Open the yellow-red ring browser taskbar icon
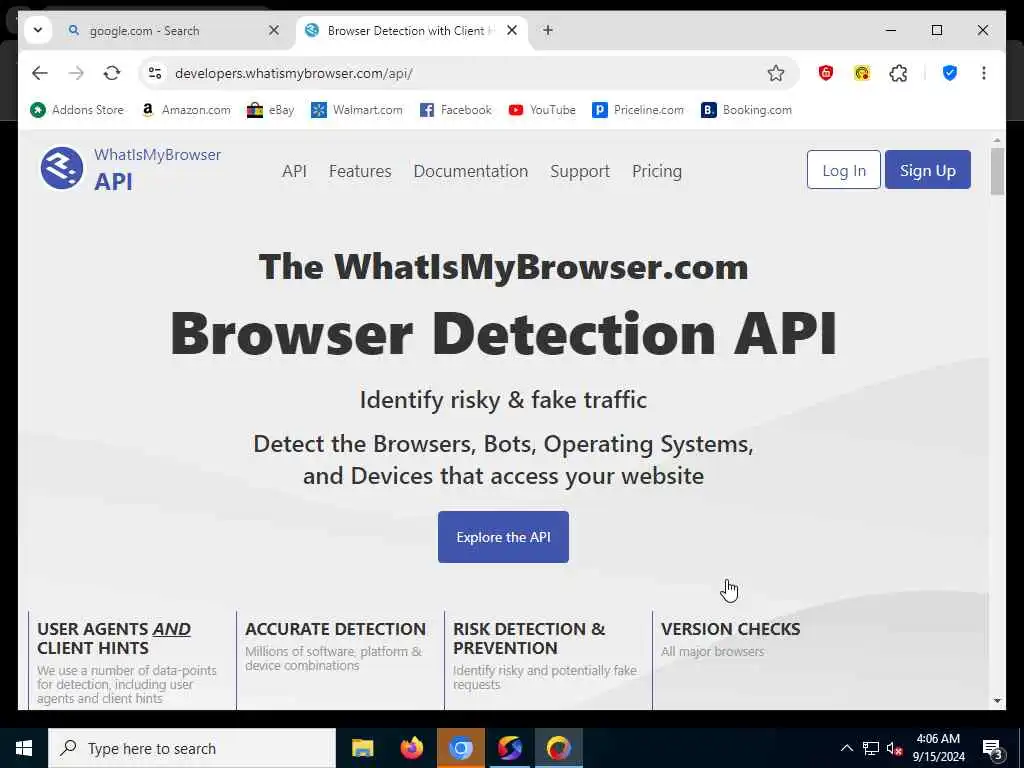Image resolution: width=1024 pixels, height=768 pixels. click(558, 748)
